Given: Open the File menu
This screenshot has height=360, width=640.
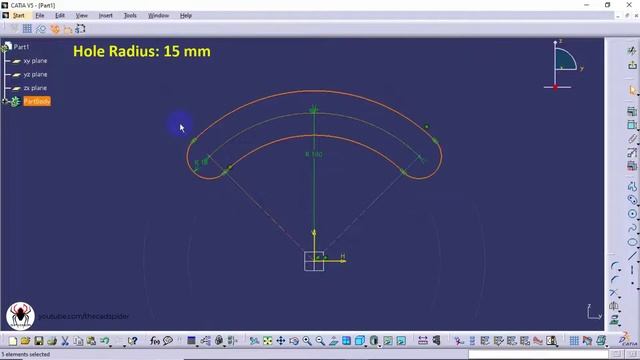Looking at the screenshot, I should (40, 16).
